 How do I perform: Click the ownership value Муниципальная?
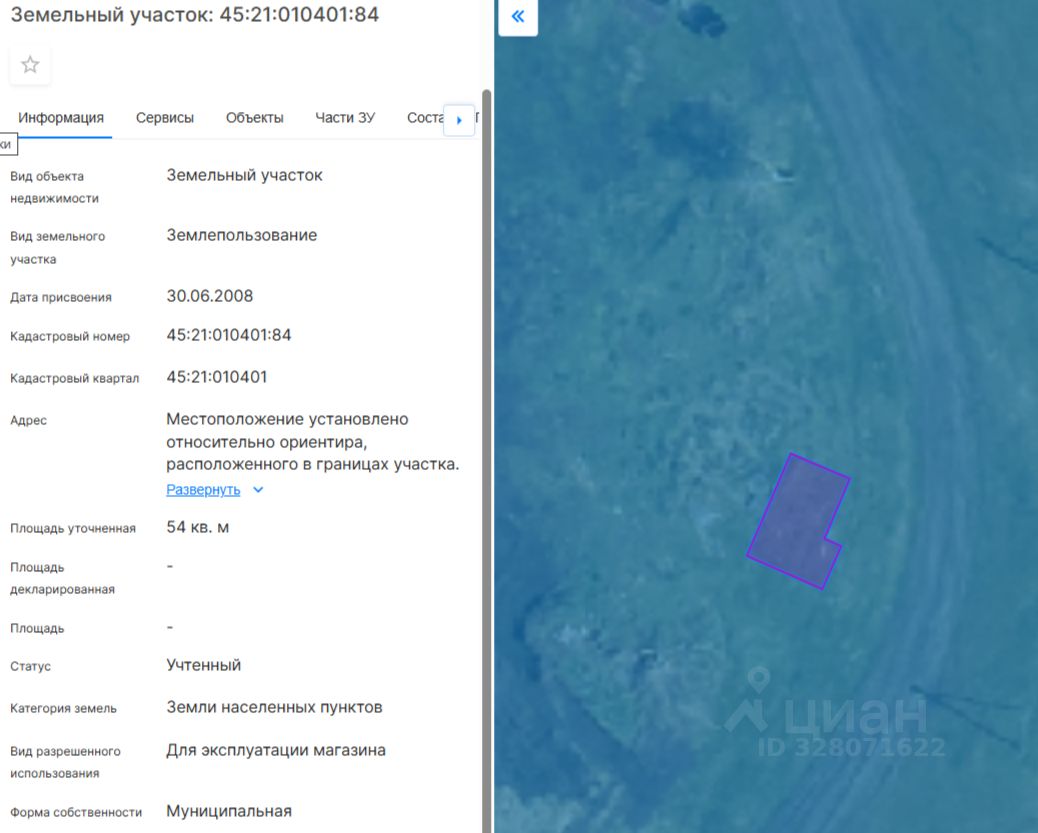pos(229,811)
